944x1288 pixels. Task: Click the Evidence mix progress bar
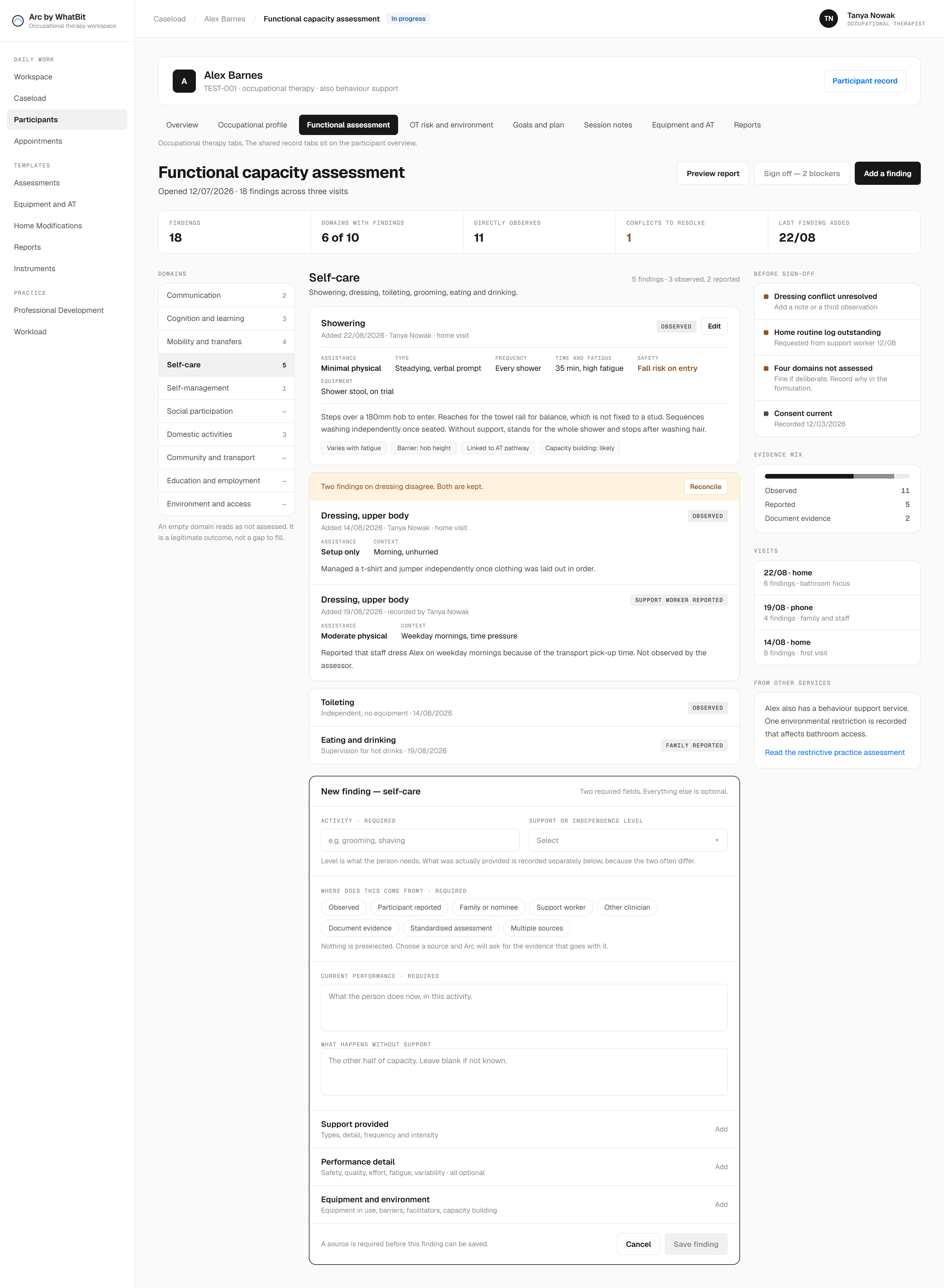(837, 476)
